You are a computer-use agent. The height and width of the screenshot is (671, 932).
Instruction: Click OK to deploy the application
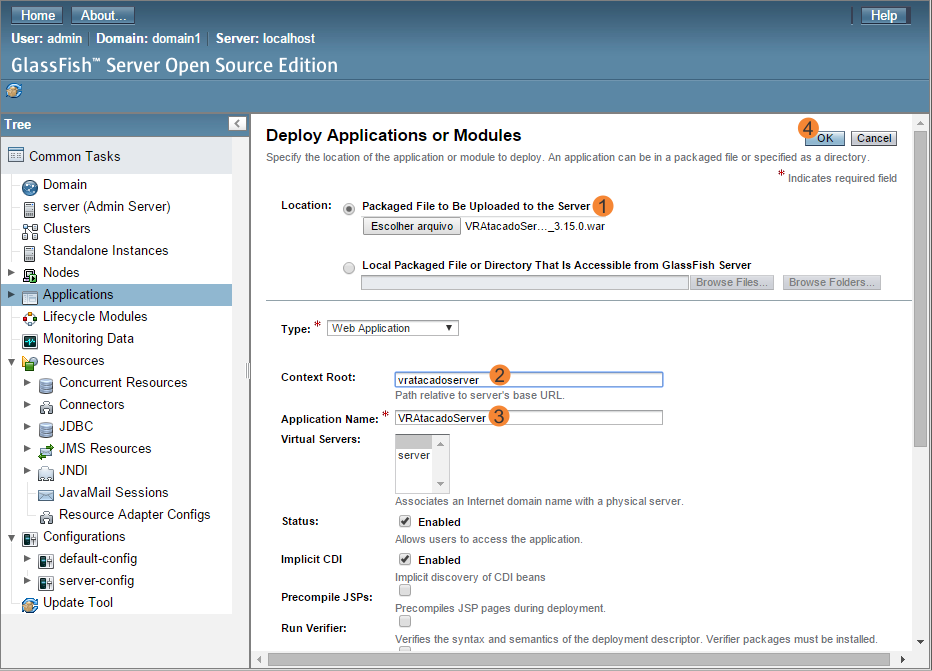point(825,138)
